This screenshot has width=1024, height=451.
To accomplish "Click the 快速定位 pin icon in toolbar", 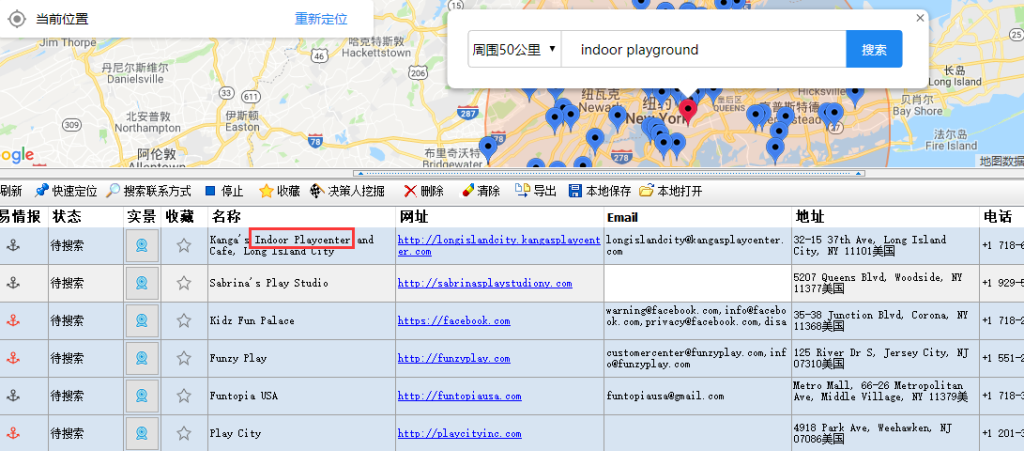I will point(41,191).
